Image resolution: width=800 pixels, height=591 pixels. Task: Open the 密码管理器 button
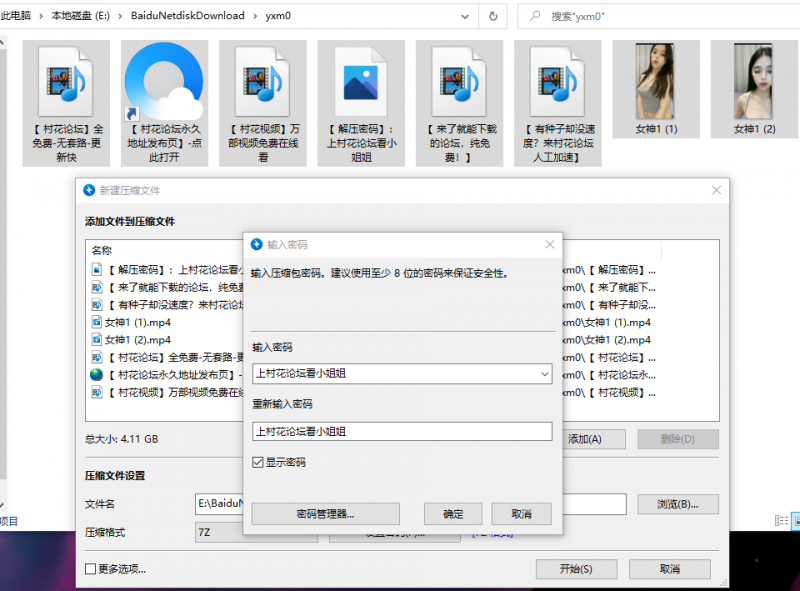pyautogui.click(x=325, y=514)
